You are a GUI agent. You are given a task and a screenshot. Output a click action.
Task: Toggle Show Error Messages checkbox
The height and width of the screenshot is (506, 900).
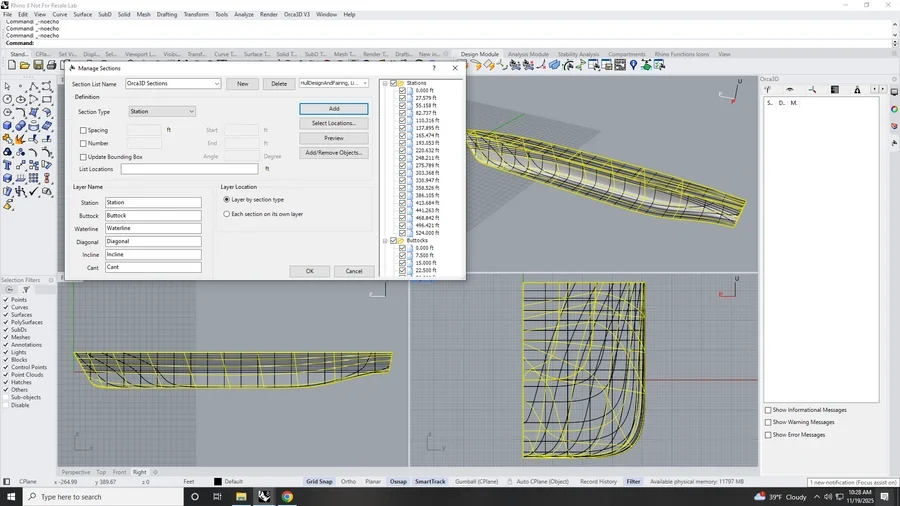[768, 435]
